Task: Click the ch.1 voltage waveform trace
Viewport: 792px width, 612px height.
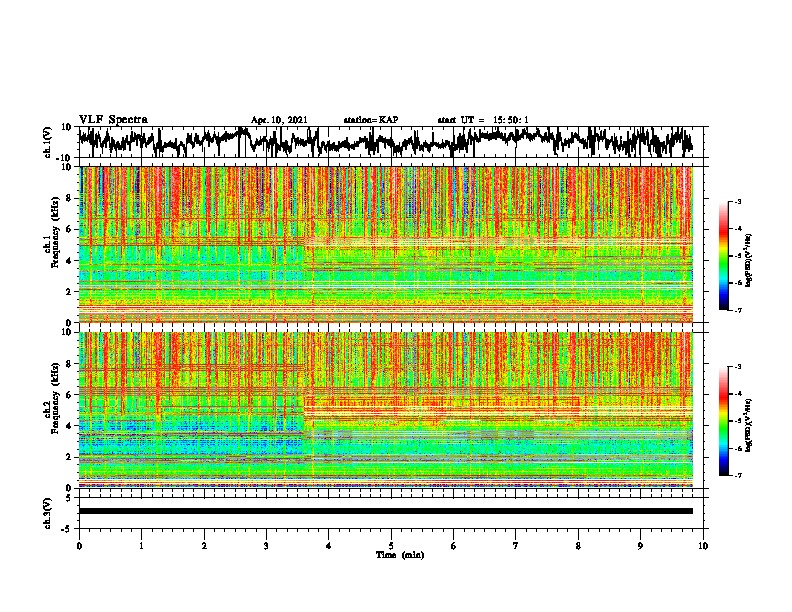Action: click(386, 141)
